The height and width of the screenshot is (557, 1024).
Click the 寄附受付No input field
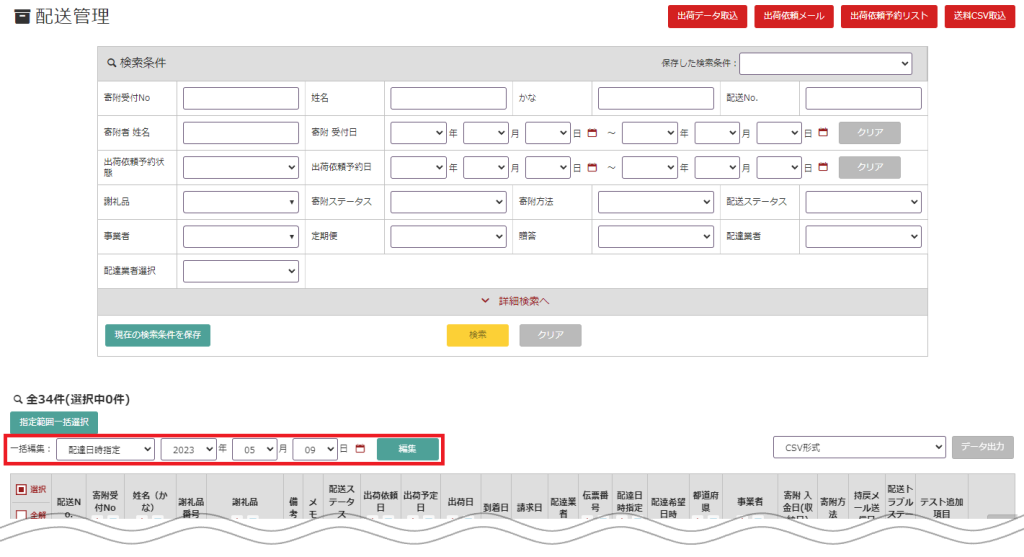[x=241, y=98]
